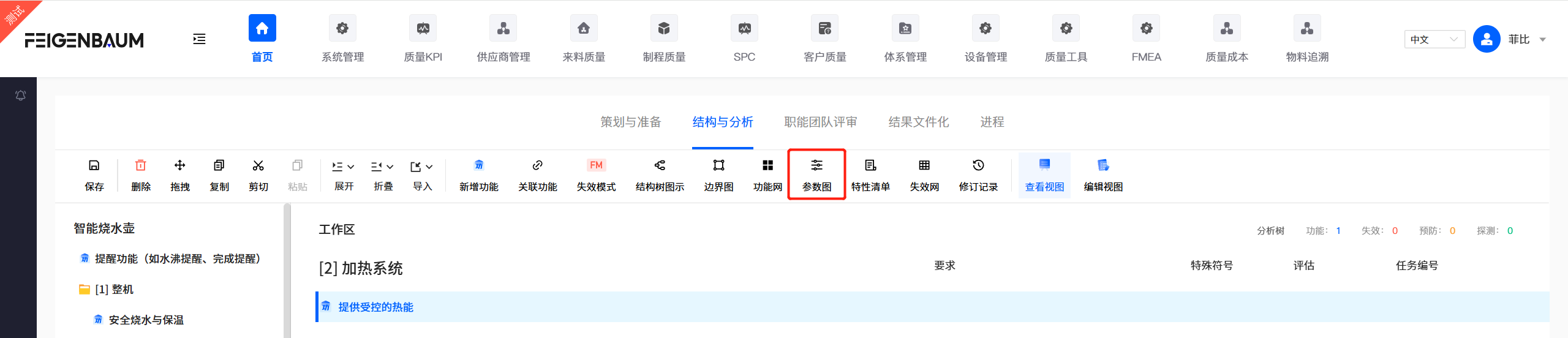Open the 展开 expand dropdown
Screen dimensions: 1568x338
click(x=344, y=175)
